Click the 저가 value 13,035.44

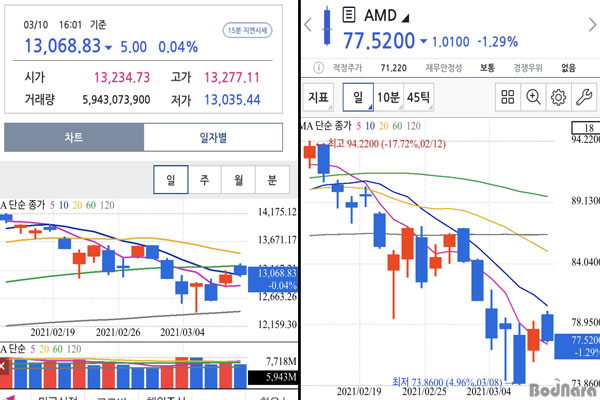pos(232,100)
